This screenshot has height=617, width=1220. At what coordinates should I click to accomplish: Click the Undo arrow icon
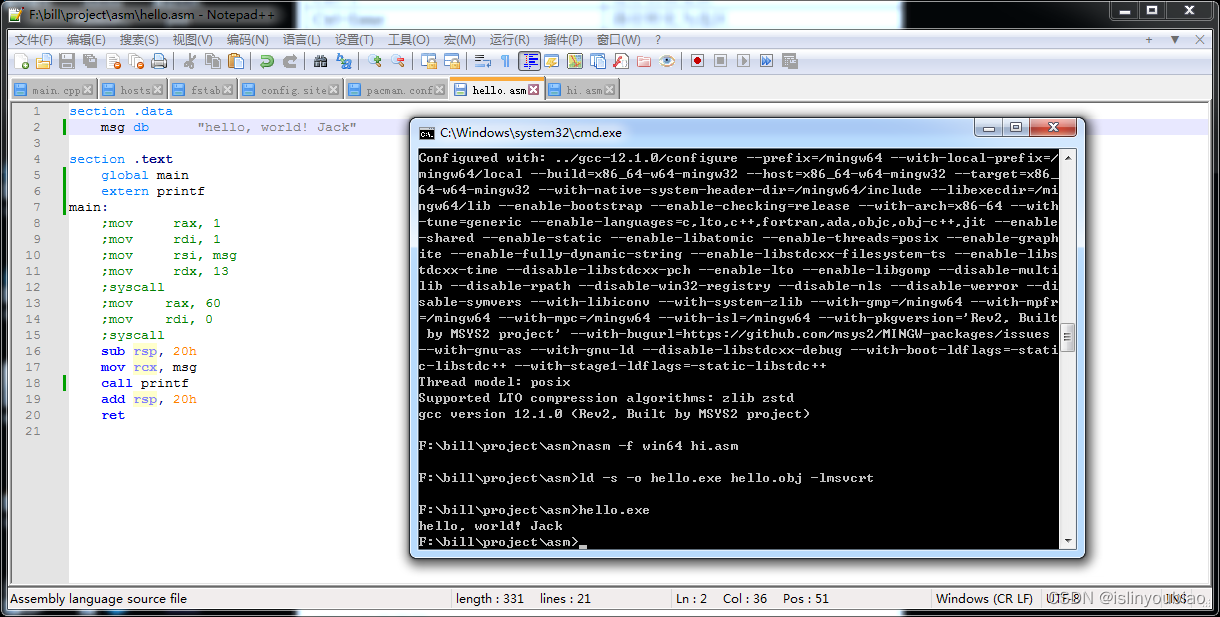266,61
